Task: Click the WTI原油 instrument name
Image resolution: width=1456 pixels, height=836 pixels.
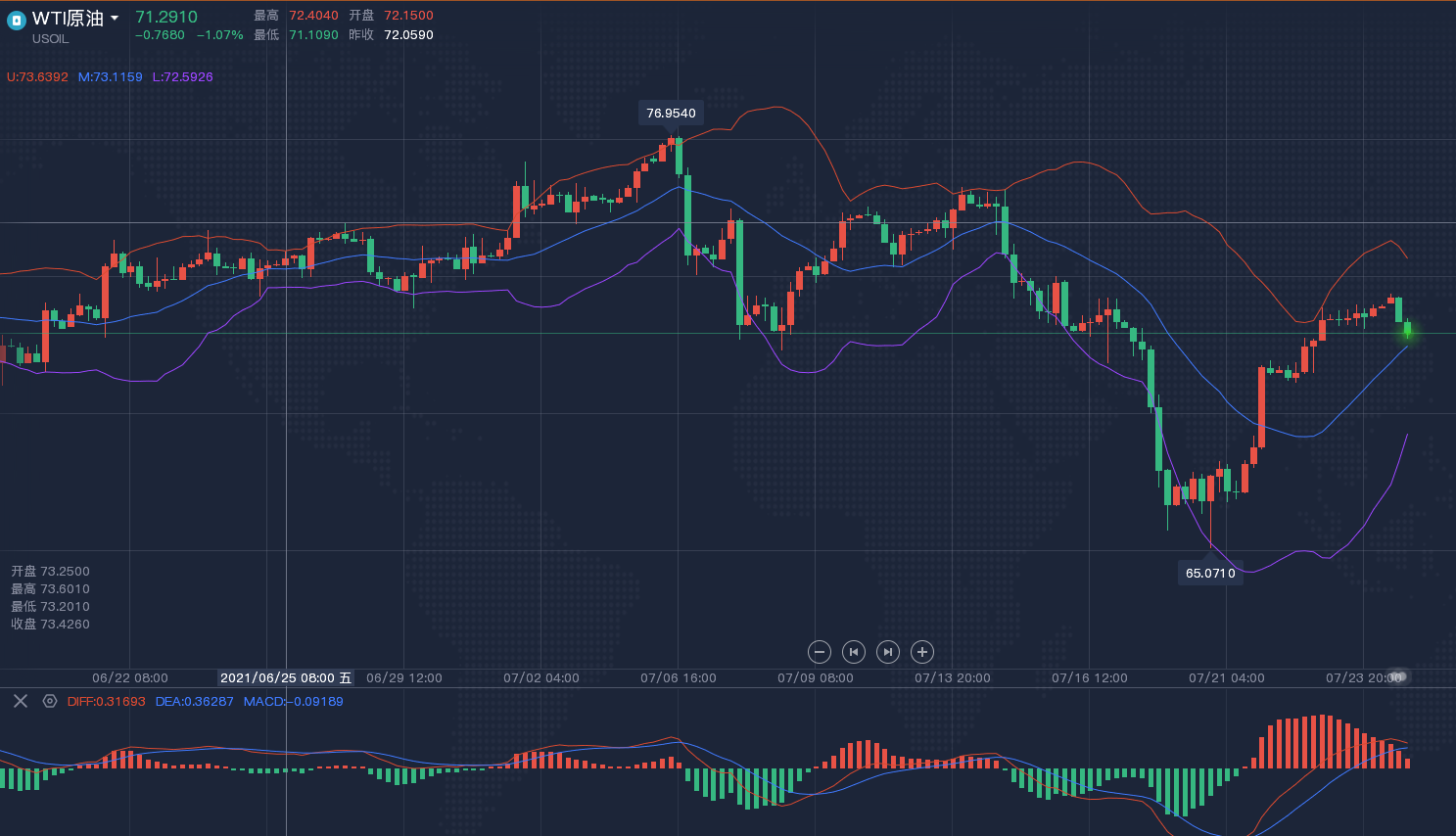Action: [x=67, y=19]
